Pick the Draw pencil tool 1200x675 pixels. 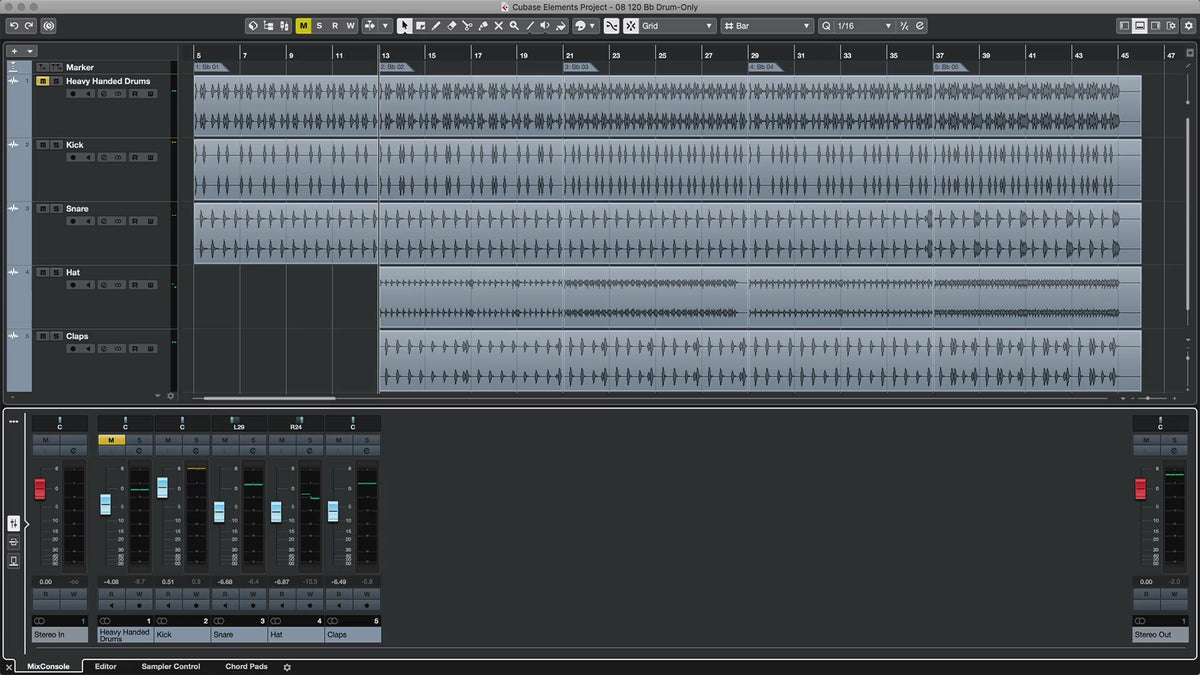(x=436, y=26)
